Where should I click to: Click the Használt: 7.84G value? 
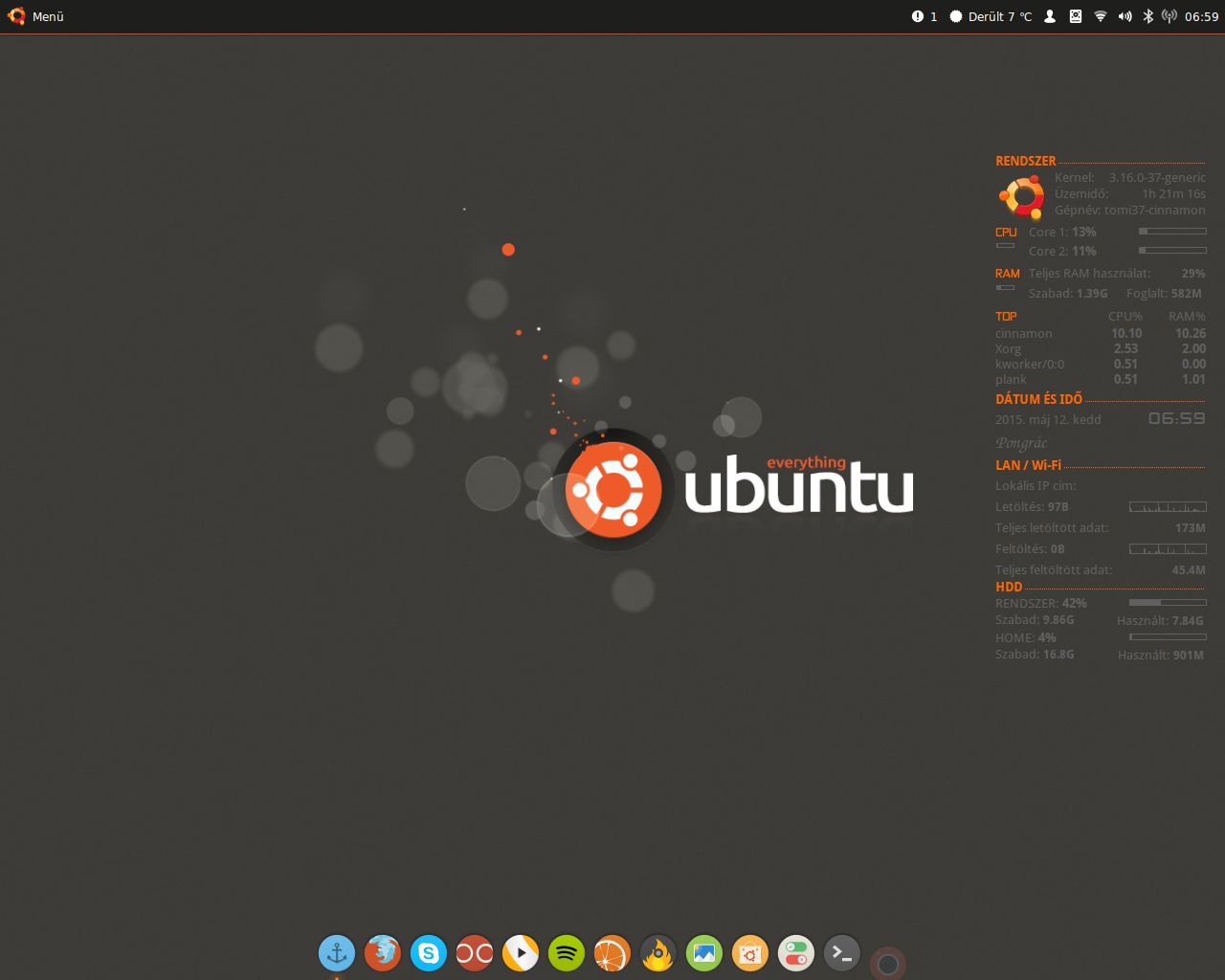1160,620
